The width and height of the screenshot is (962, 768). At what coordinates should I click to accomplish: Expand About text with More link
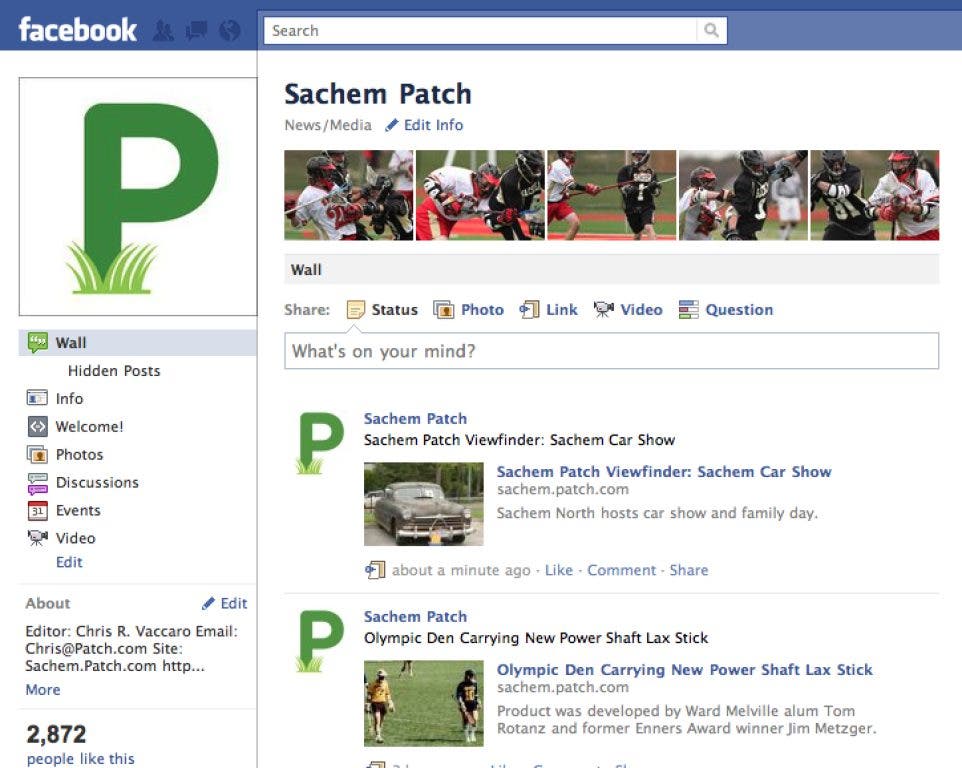(x=43, y=689)
